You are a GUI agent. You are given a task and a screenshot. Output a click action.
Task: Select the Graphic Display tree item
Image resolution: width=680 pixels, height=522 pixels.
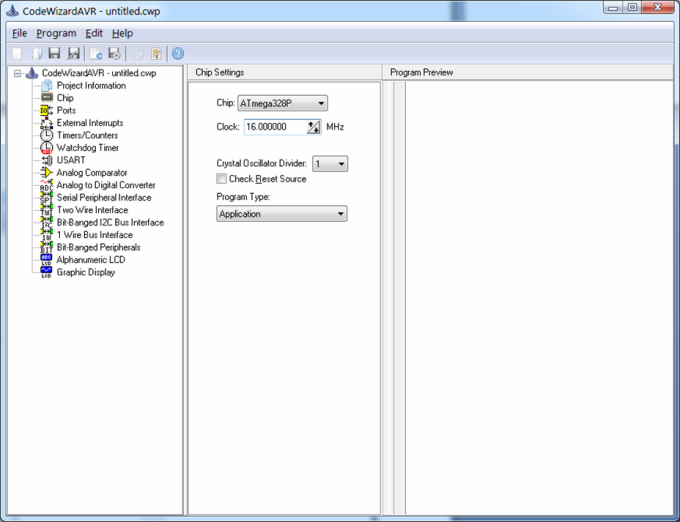pyautogui.click(x=86, y=272)
